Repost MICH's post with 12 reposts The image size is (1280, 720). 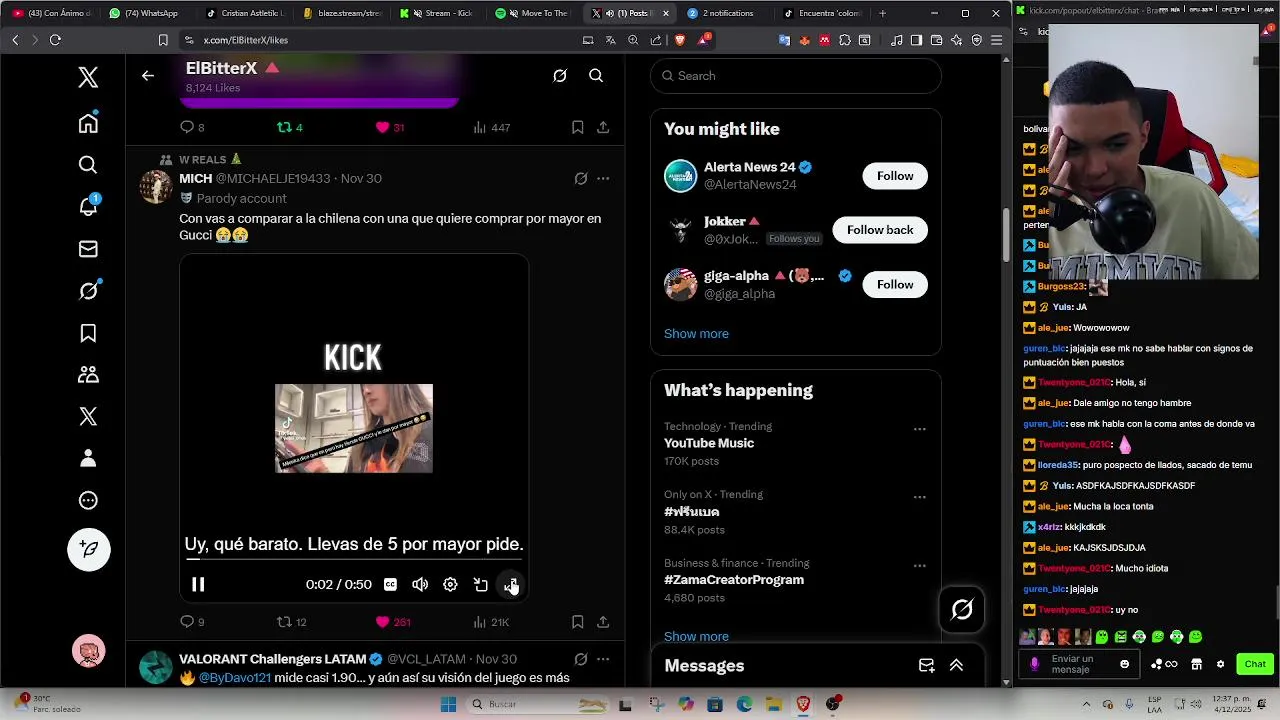pyautogui.click(x=291, y=622)
